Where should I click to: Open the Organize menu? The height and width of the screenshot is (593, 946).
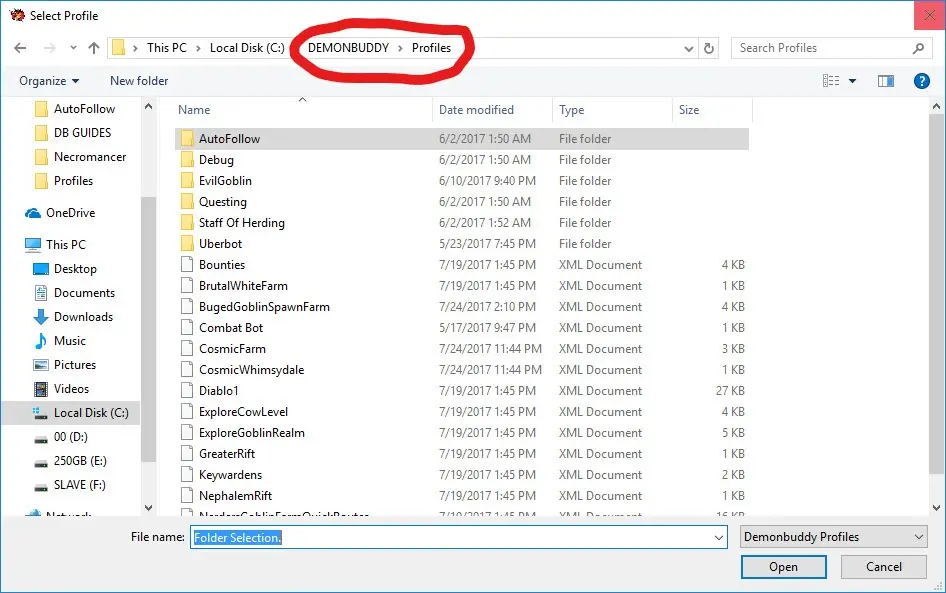(49, 81)
